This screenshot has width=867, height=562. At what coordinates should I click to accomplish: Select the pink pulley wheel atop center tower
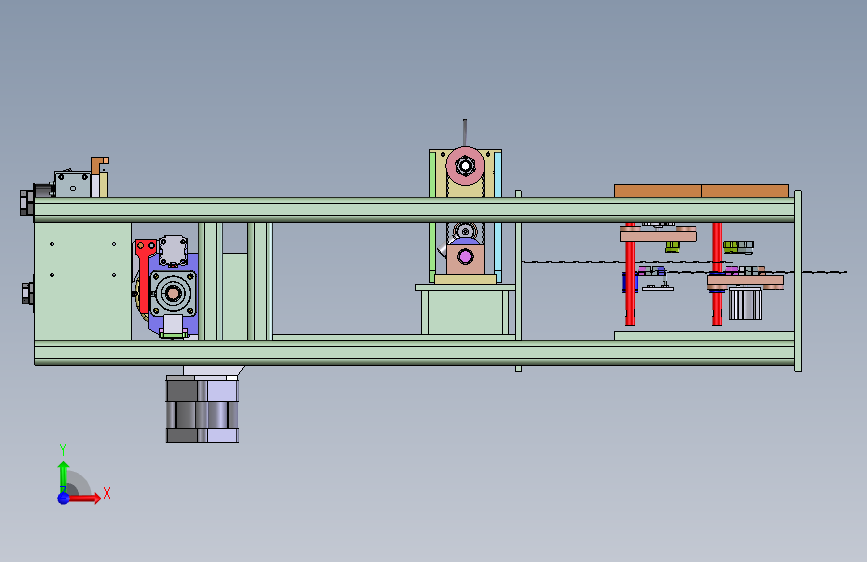click(465, 165)
